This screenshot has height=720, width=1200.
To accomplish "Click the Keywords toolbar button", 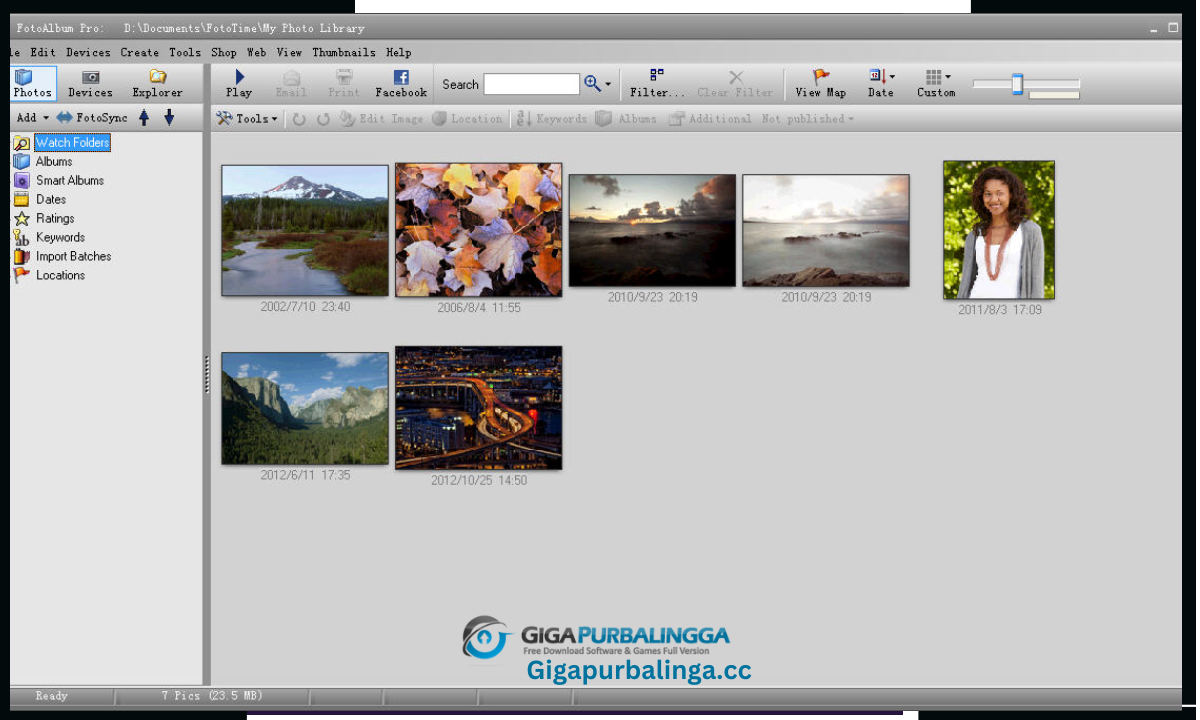I will pos(551,119).
